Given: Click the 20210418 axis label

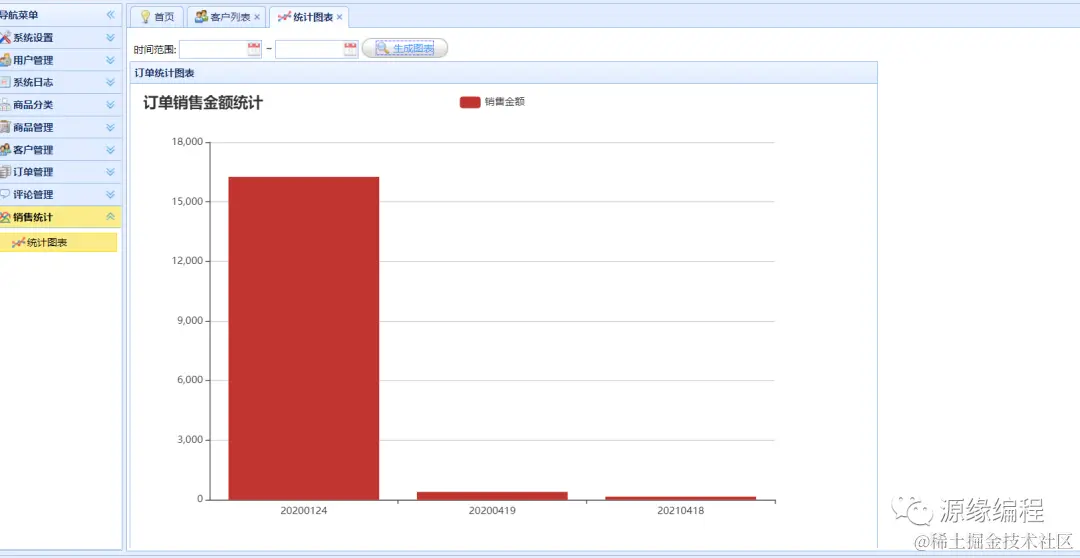Looking at the screenshot, I should pyautogui.click(x=681, y=511).
